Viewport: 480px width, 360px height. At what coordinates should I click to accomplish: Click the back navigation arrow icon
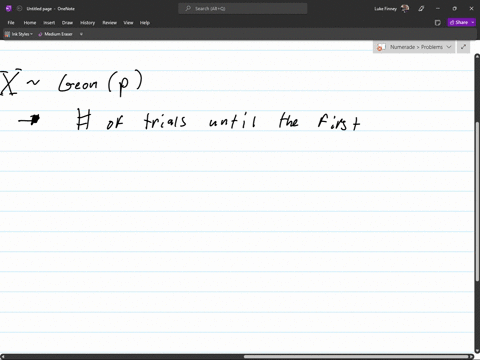coord(19,9)
